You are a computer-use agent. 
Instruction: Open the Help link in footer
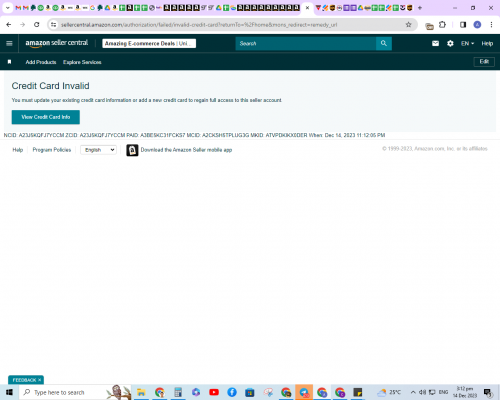(x=18, y=150)
